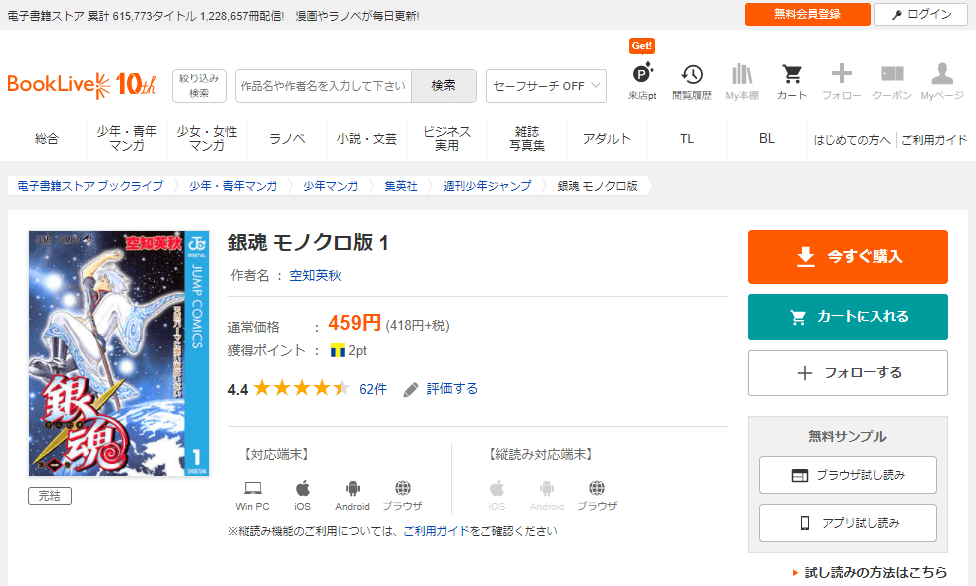Open the 来店pt points icon
Screen dimensions: 976x586
641,75
